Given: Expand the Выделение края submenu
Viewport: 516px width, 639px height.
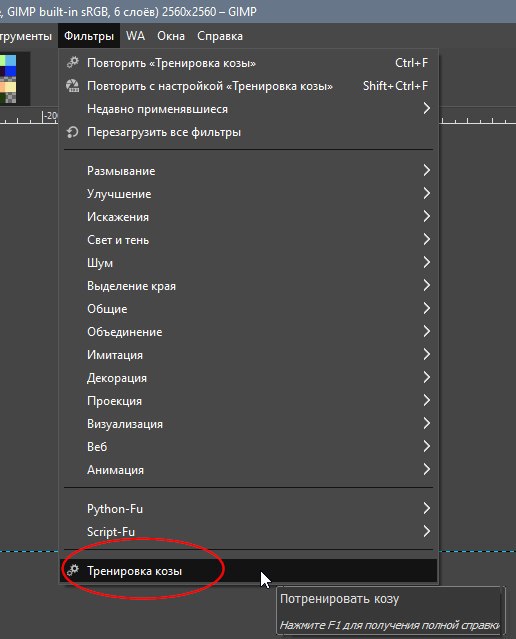Looking at the screenshot, I should pyautogui.click(x=249, y=286).
